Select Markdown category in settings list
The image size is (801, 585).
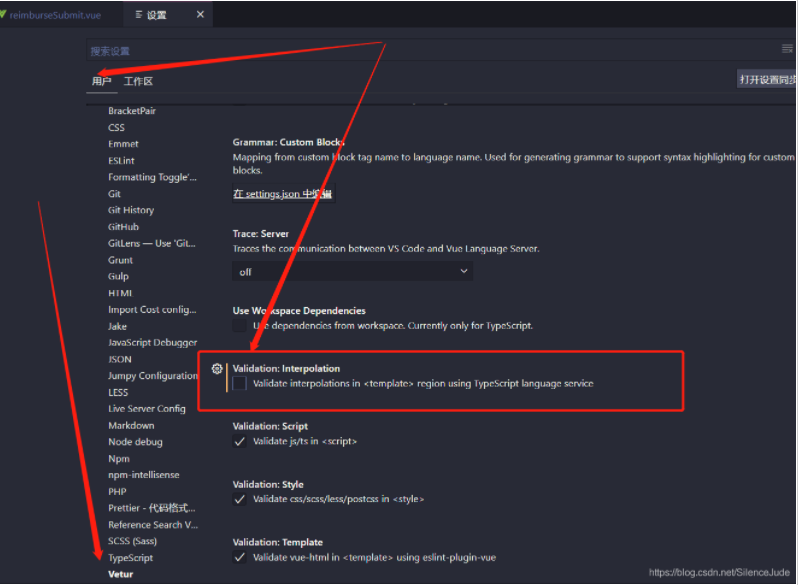tap(131, 424)
